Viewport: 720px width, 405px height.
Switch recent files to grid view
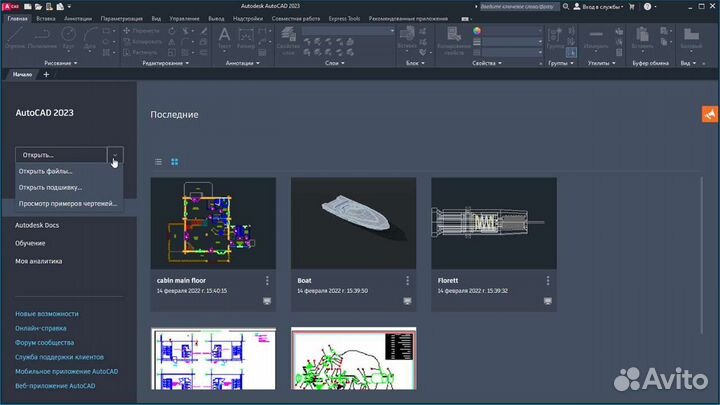(x=174, y=162)
